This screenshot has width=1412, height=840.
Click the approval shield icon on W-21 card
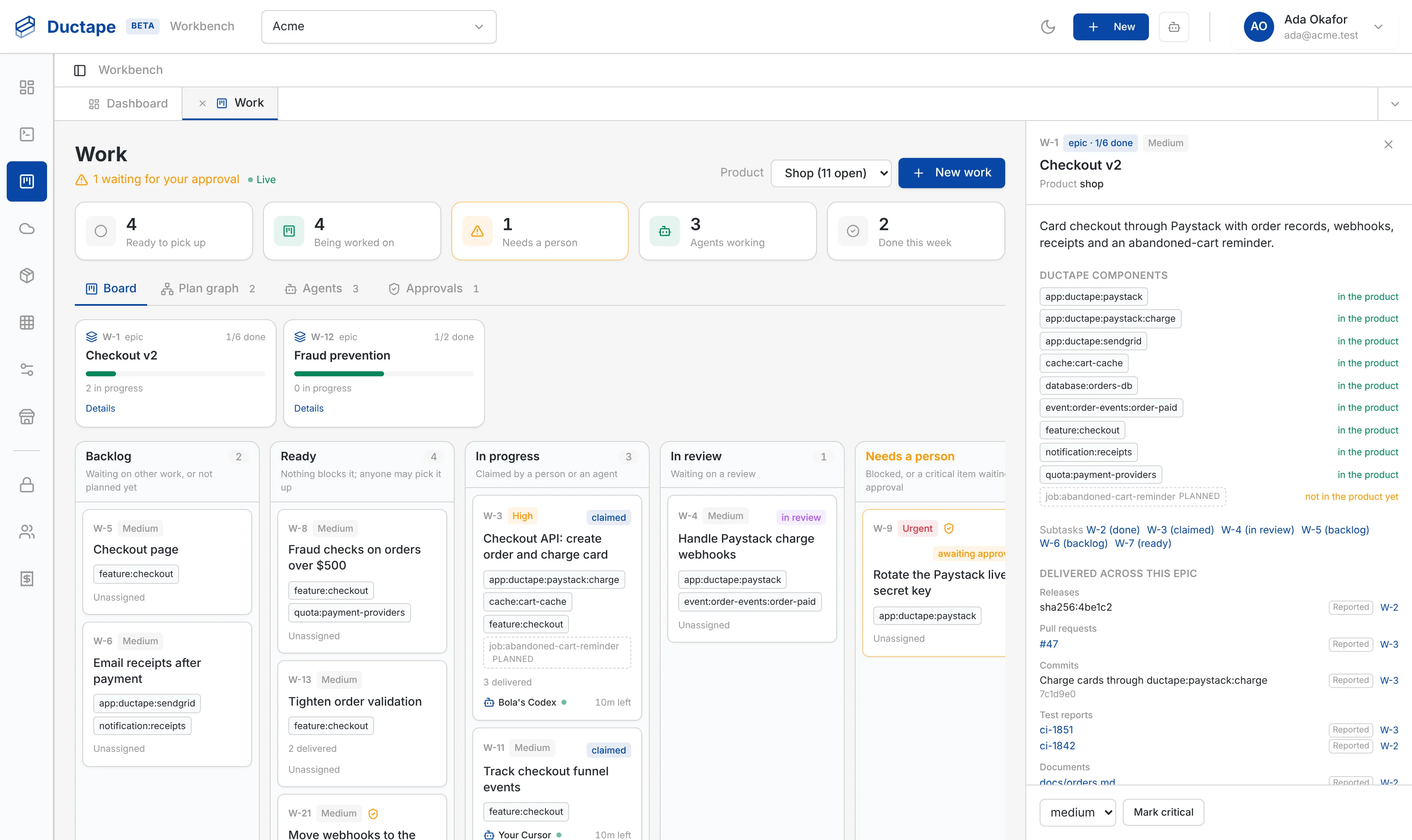[x=373, y=814]
